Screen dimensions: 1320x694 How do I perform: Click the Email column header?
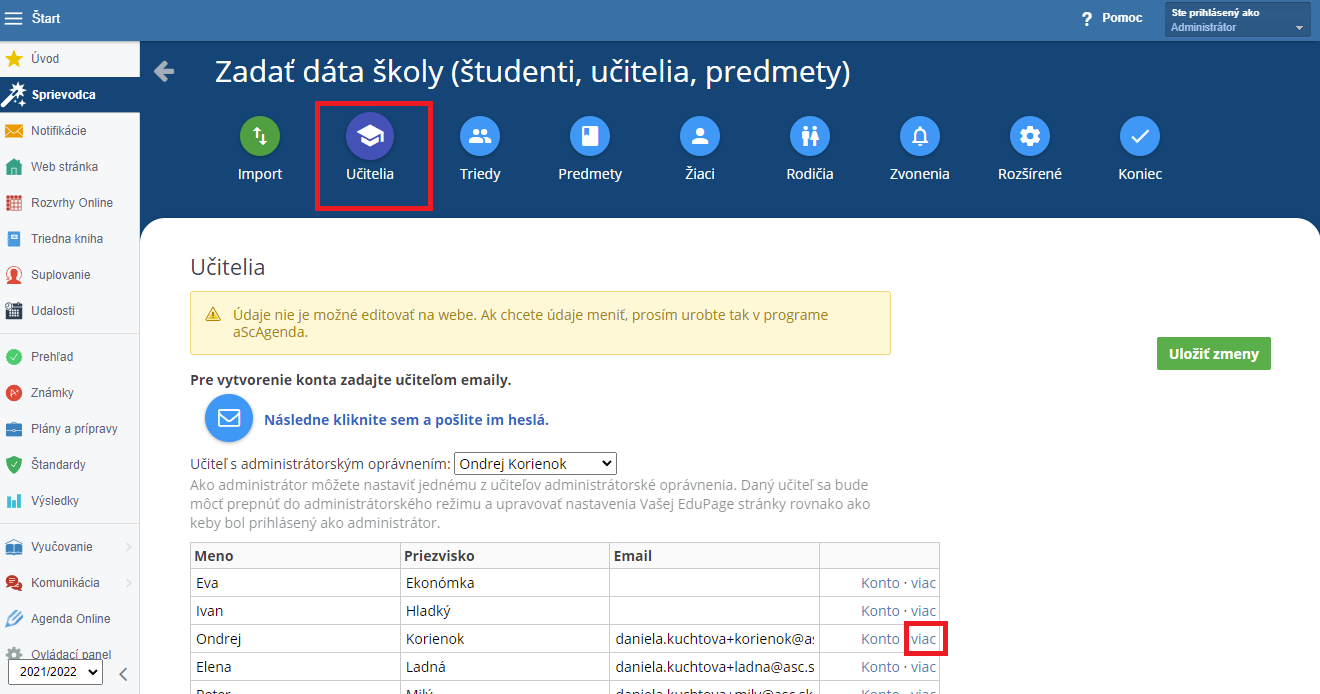[715, 556]
